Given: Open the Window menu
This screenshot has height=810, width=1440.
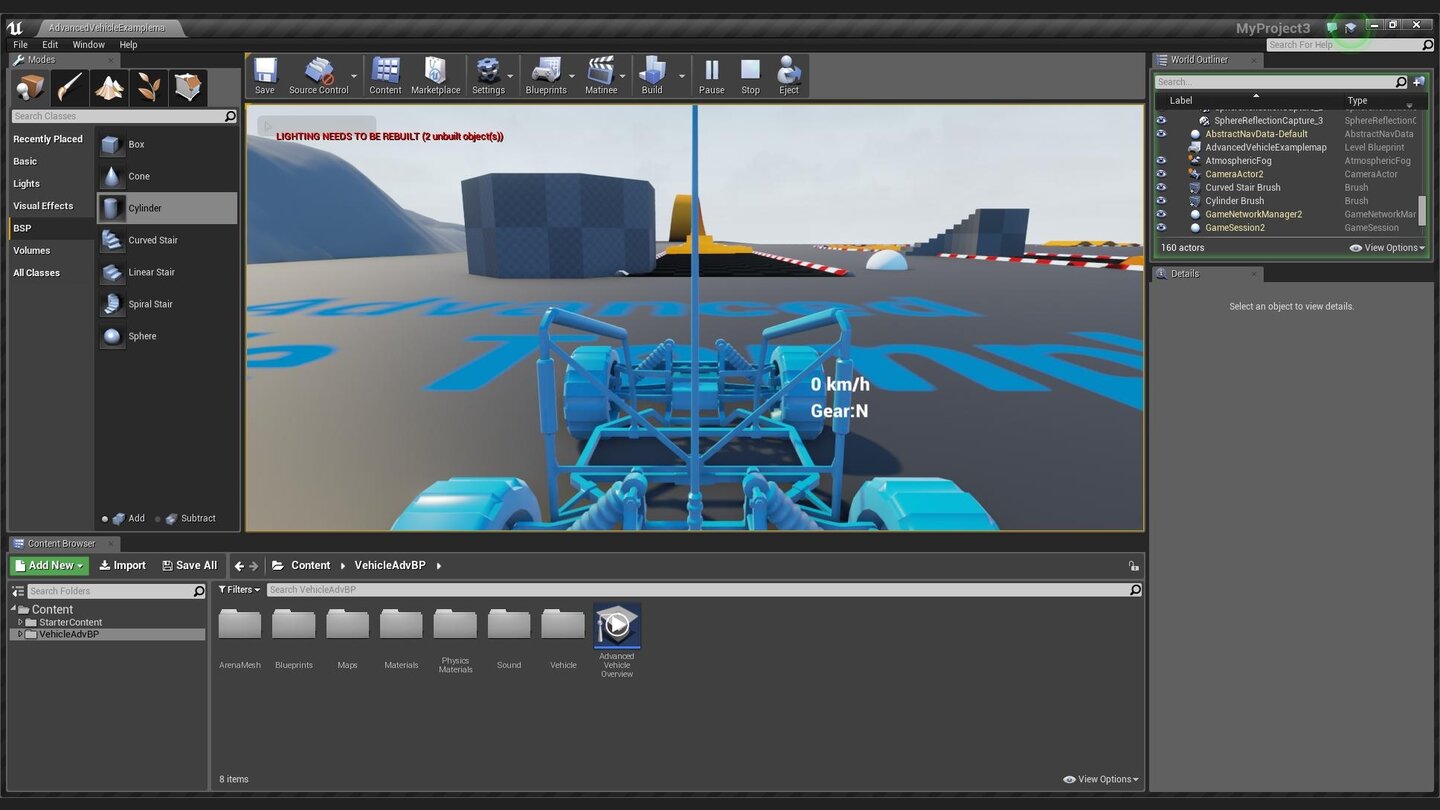Looking at the screenshot, I should tap(88, 44).
